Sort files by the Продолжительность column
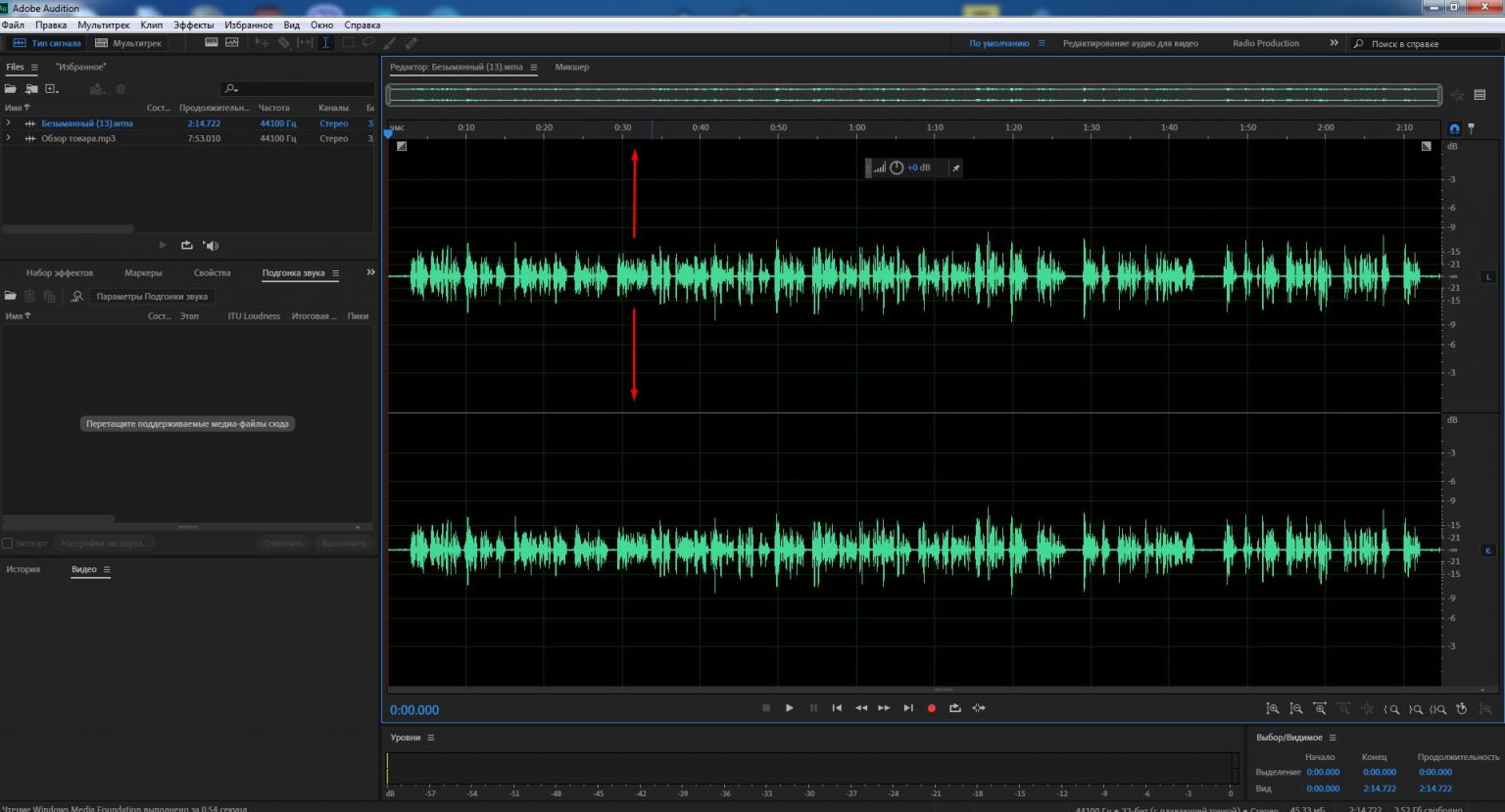The image size is (1505, 812). [x=215, y=108]
